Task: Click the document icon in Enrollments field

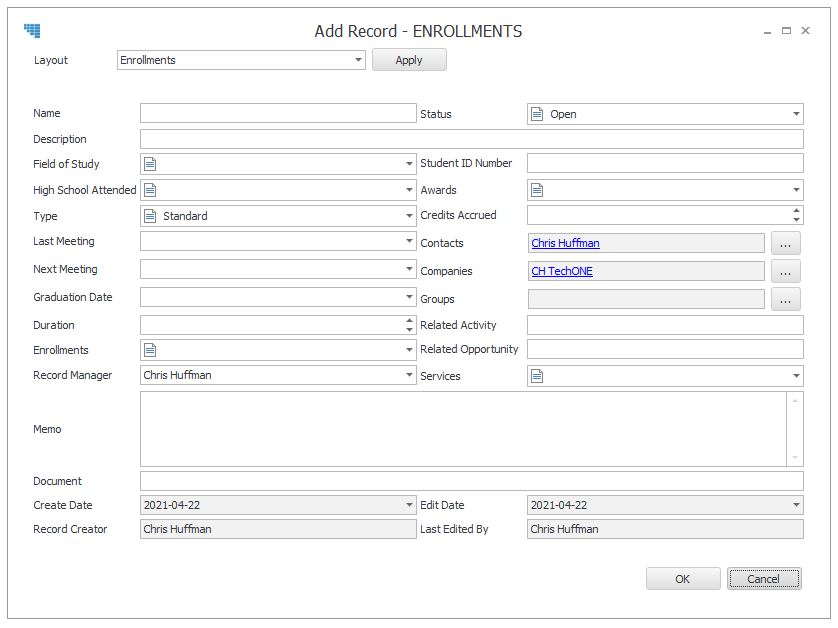Action: tap(150, 350)
